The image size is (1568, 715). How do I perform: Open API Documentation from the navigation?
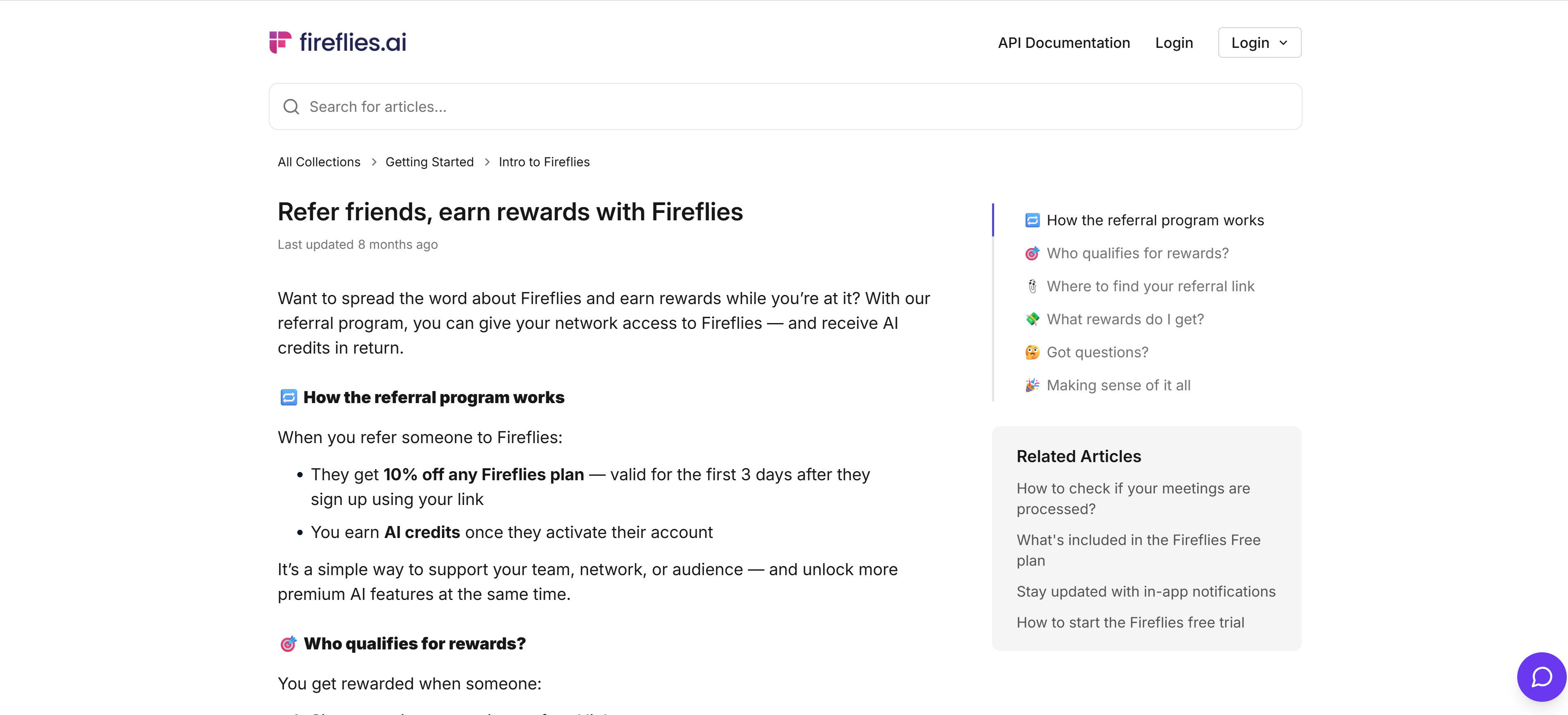(1063, 42)
